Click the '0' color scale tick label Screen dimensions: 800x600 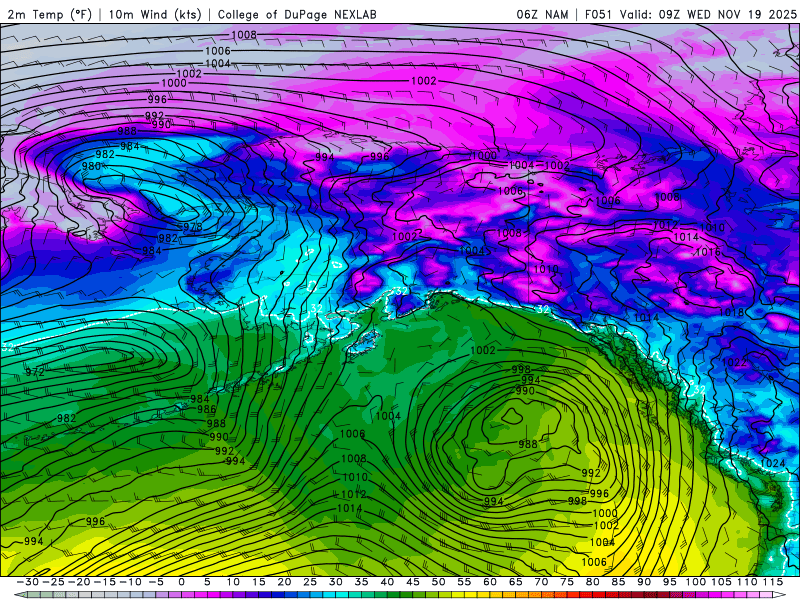pyautogui.click(x=182, y=582)
